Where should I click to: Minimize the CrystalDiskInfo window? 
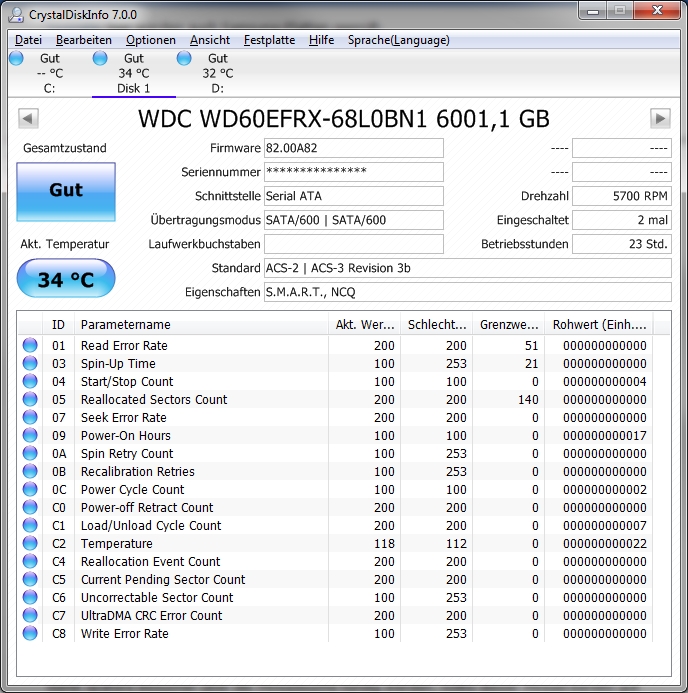click(x=593, y=11)
